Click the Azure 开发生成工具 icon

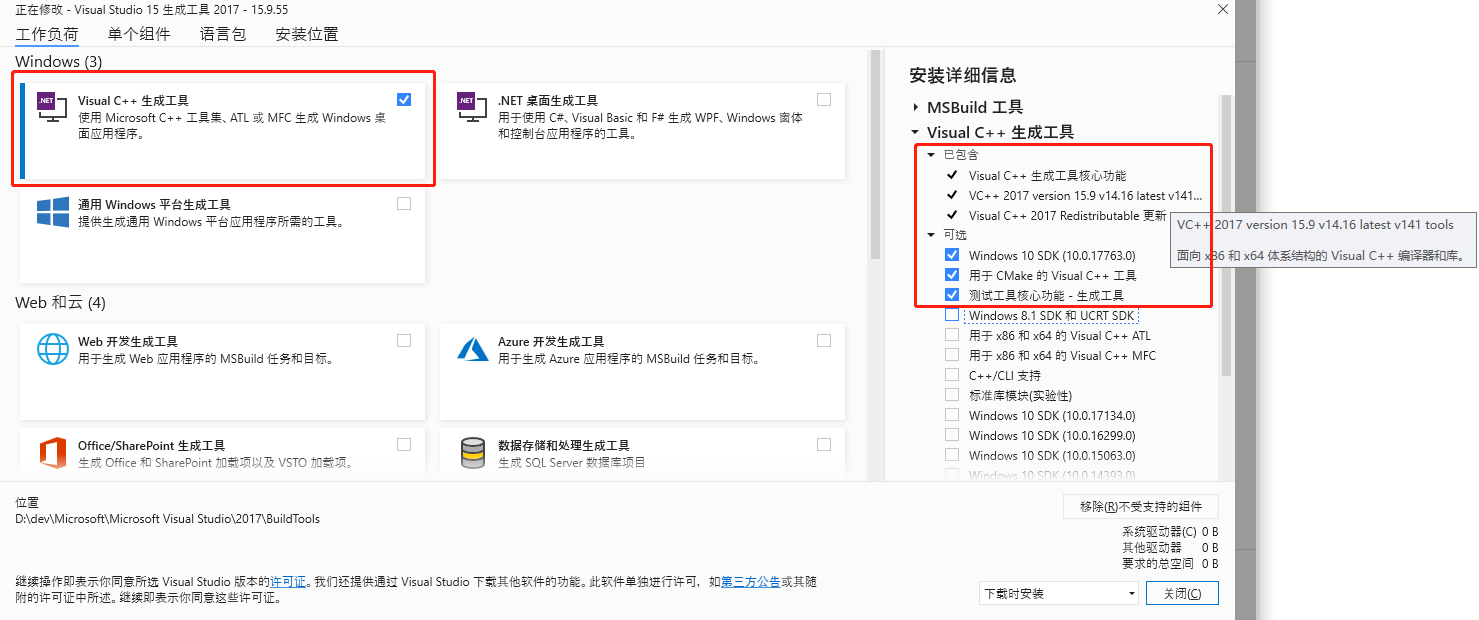[x=471, y=348]
